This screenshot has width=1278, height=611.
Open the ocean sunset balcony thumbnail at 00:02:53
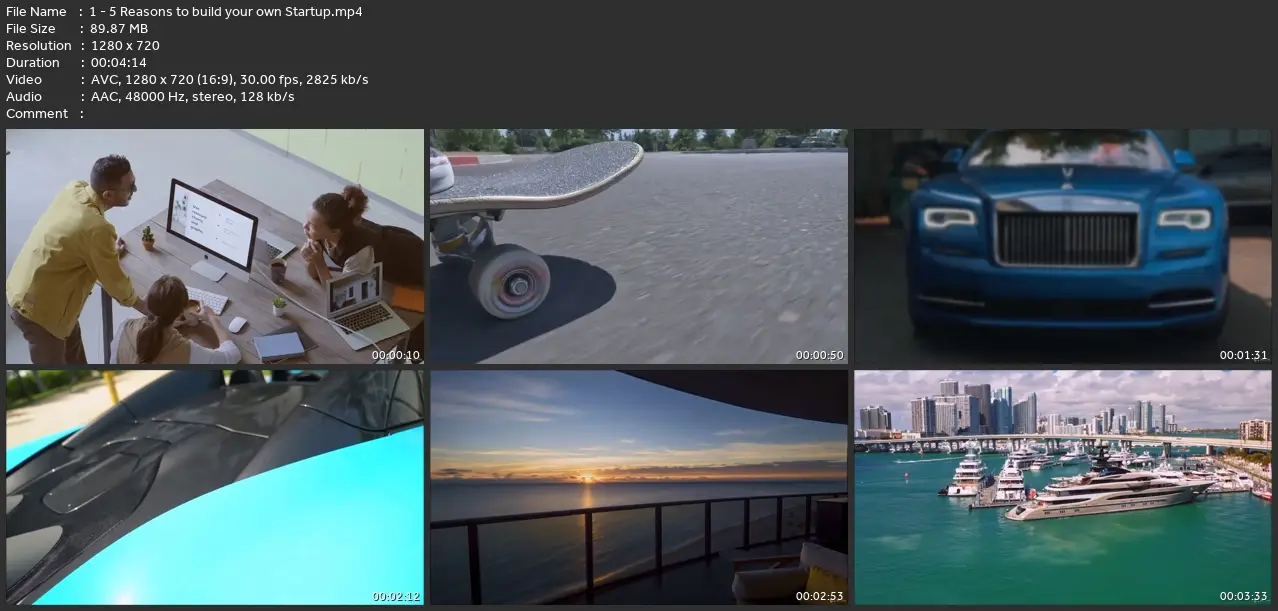pyautogui.click(x=639, y=488)
